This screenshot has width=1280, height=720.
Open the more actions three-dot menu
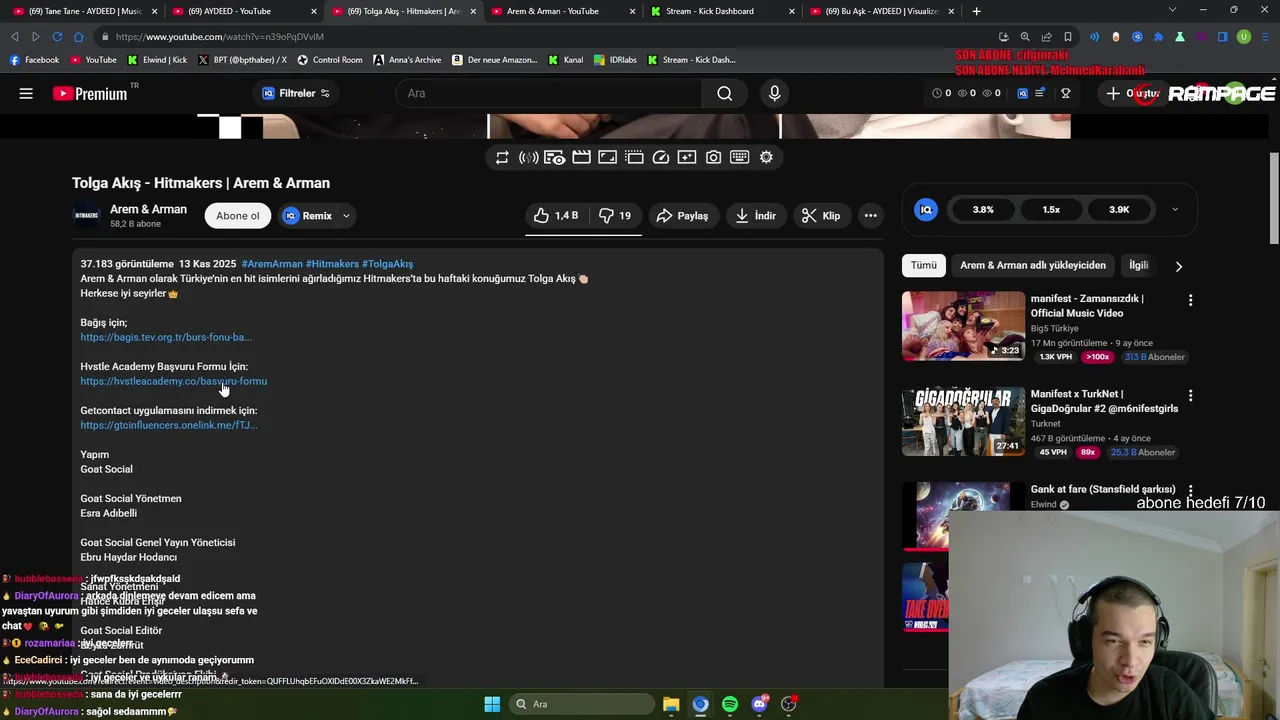[870, 215]
